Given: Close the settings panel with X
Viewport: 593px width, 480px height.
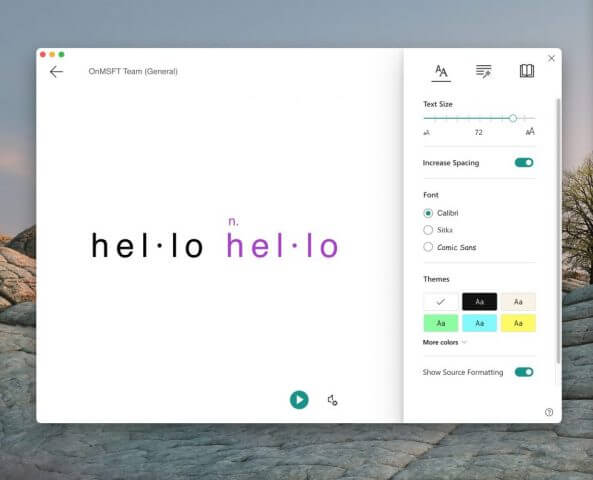Looking at the screenshot, I should click(551, 58).
